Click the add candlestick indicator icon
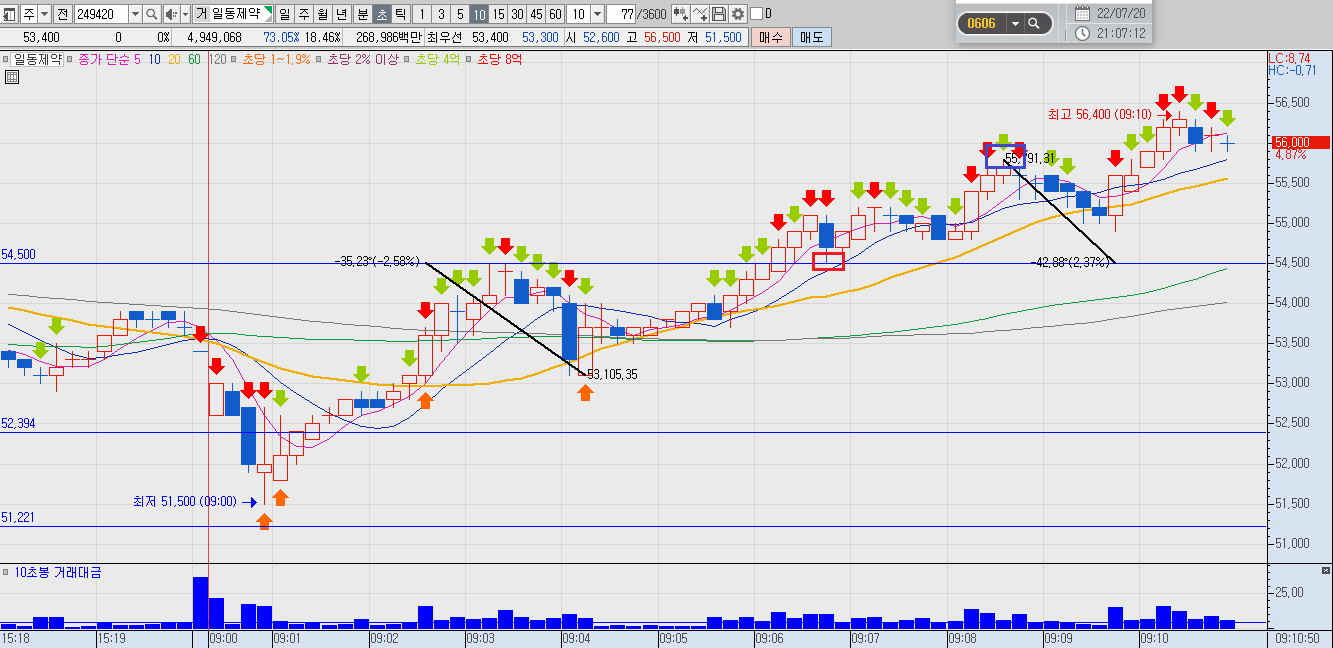The width and height of the screenshot is (1333, 648). (x=681, y=14)
